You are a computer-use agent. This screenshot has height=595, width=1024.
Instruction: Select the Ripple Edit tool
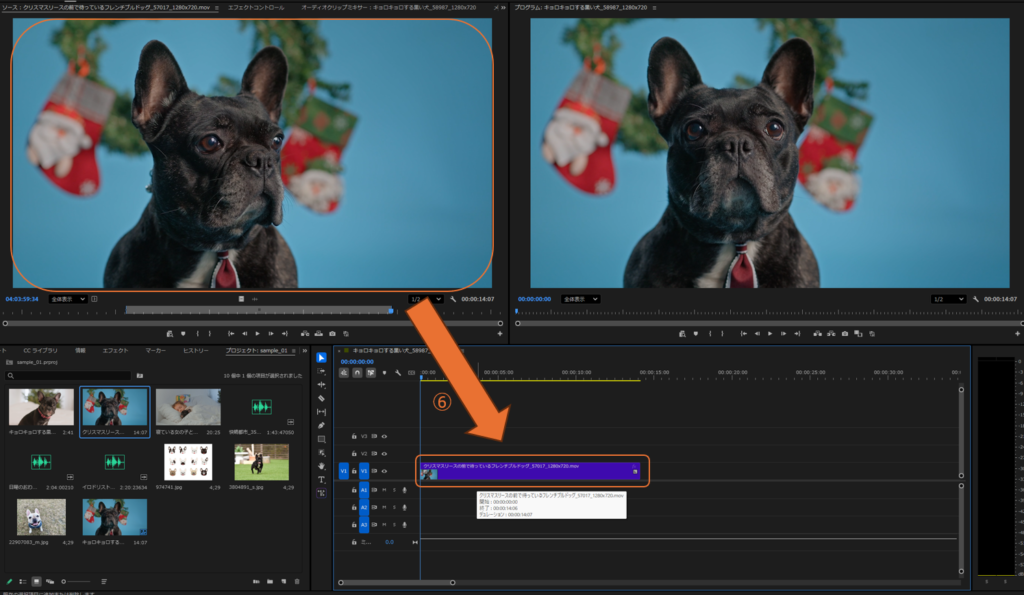pyautogui.click(x=321, y=384)
